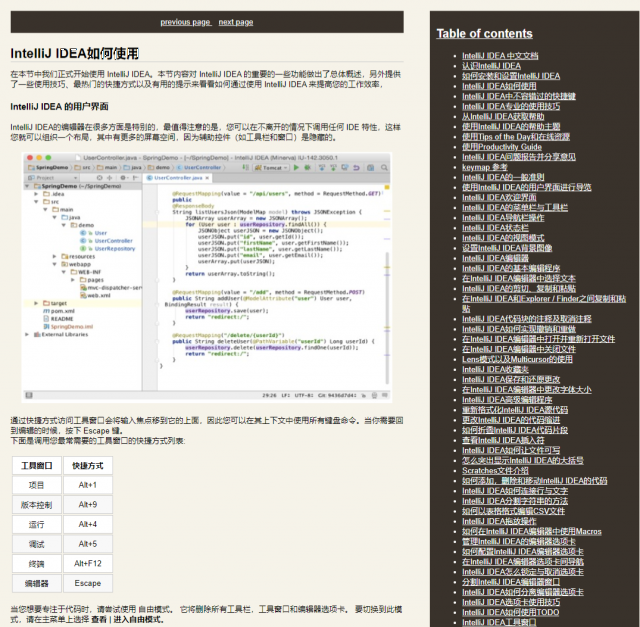Open '在IntelliJ IDEA编辑器中关闭文件' link
The height and width of the screenshot is (627, 640).
point(519,349)
